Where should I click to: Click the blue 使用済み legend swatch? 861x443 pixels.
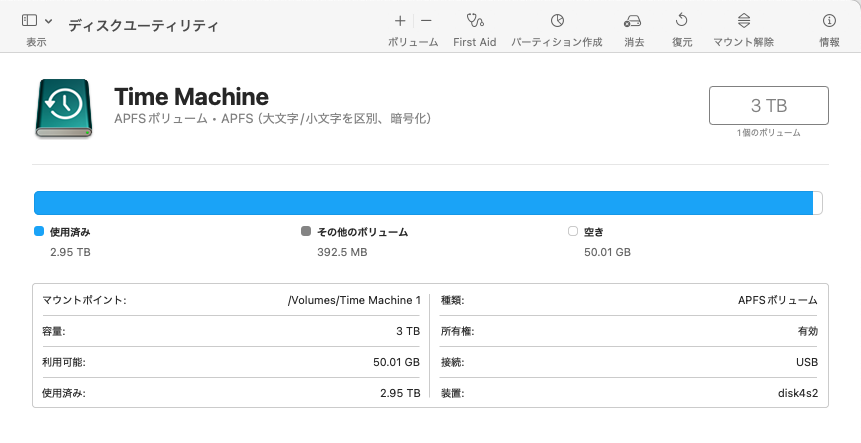(38, 231)
